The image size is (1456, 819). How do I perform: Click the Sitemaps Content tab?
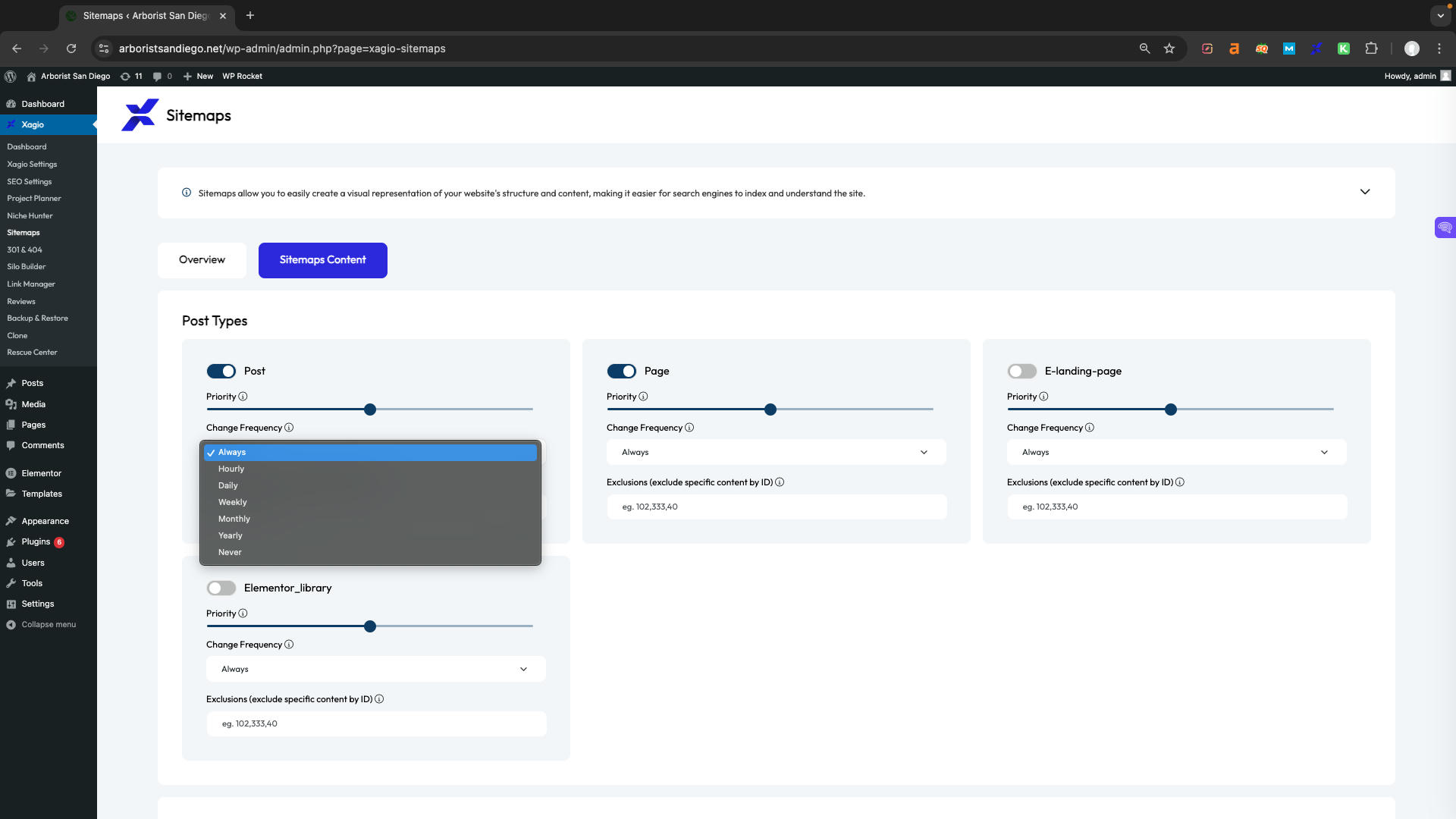click(x=323, y=260)
